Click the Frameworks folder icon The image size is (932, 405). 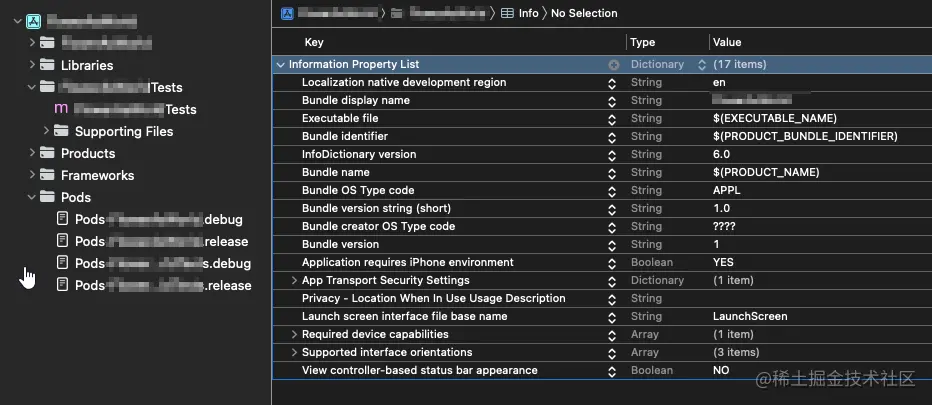tap(47, 175)
